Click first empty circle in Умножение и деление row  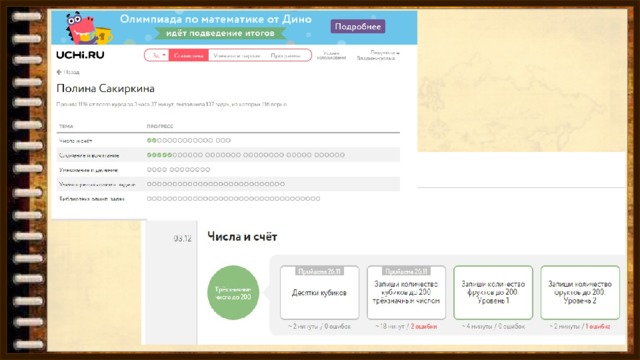point(149,169)
